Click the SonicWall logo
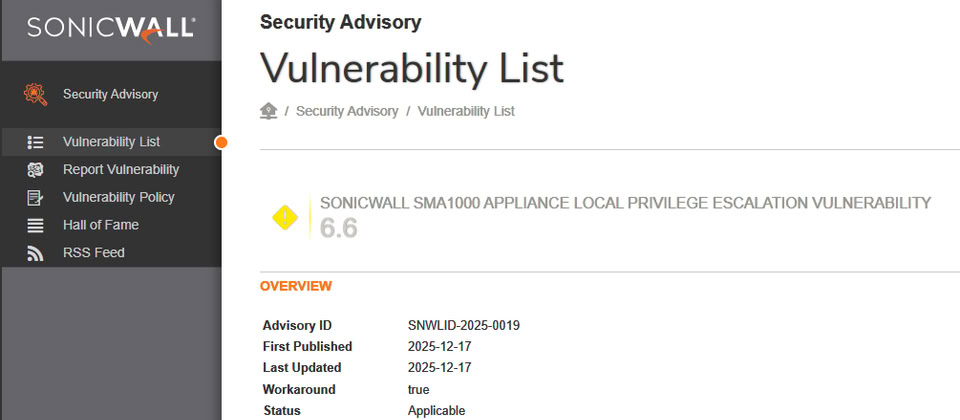 point(110,28)
